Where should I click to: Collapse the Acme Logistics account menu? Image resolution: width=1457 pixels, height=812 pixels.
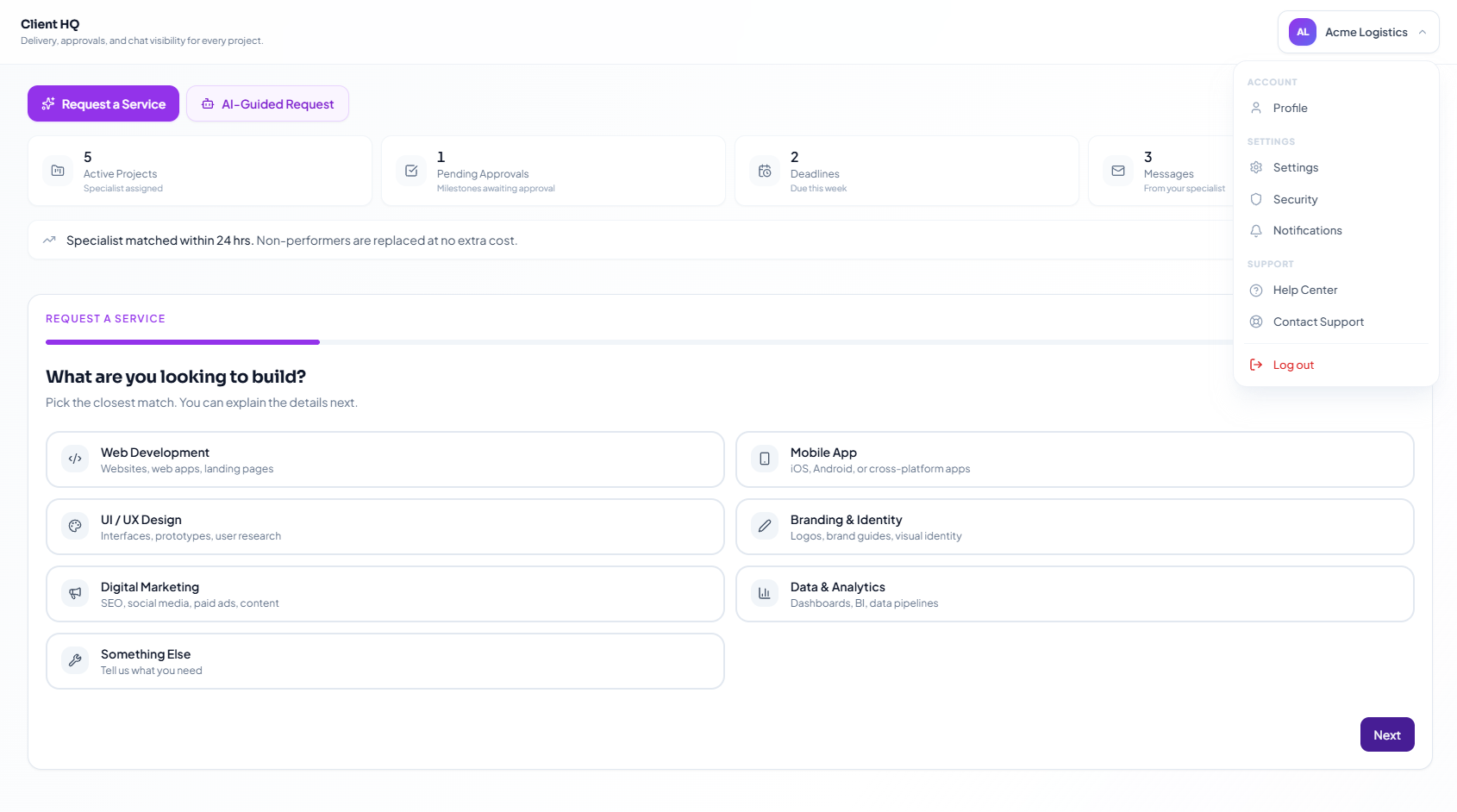(x=1357, y=32)
